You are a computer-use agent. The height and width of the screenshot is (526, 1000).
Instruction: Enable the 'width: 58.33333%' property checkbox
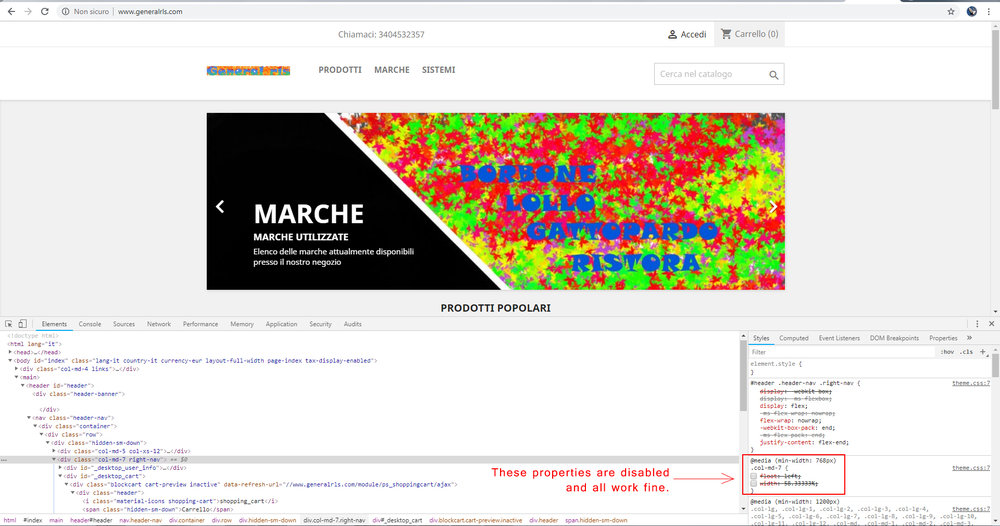[x=754, y=484]
